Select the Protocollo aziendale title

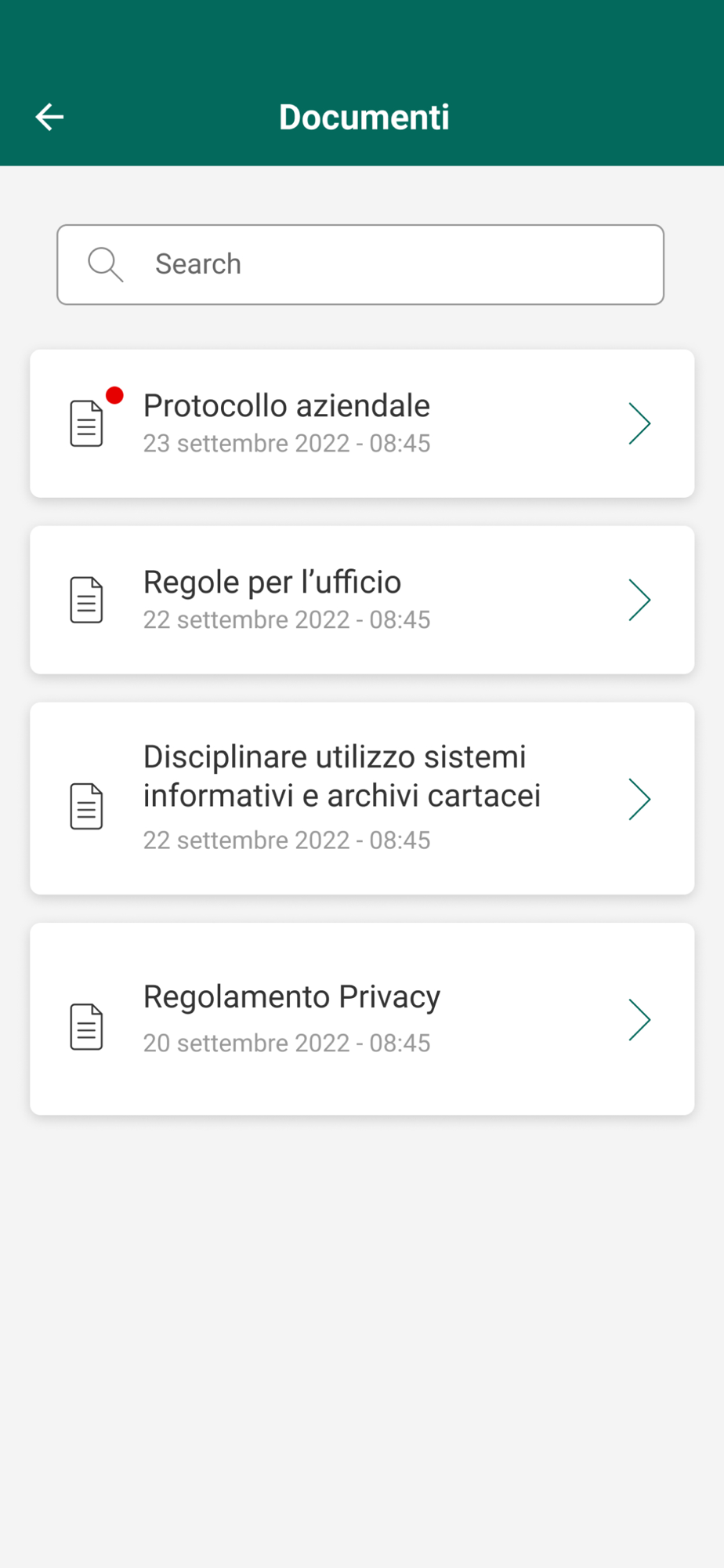tap(286, 406)
